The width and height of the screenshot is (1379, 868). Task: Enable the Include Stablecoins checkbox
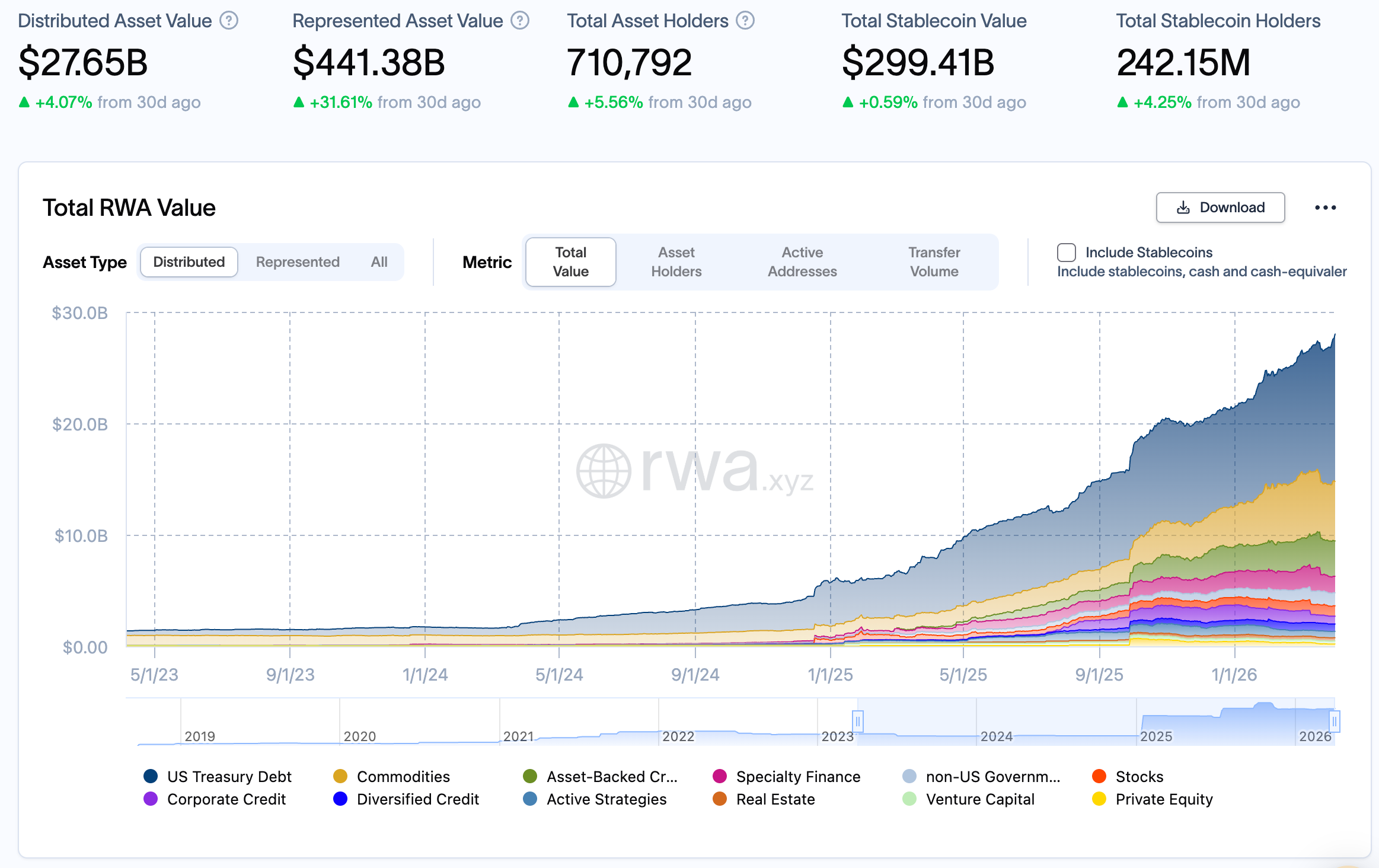[1066, 253]
